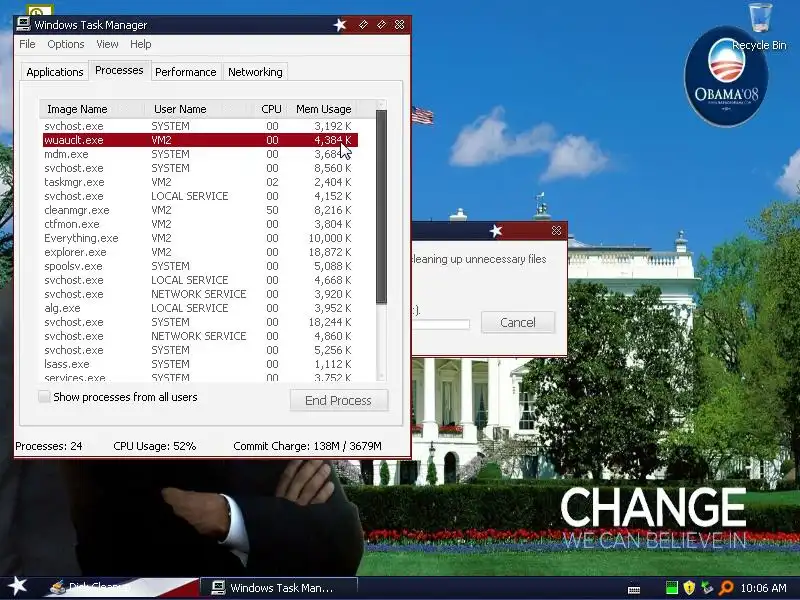
Task: Click the keyboard icon in the system tray
Action: 634,589
